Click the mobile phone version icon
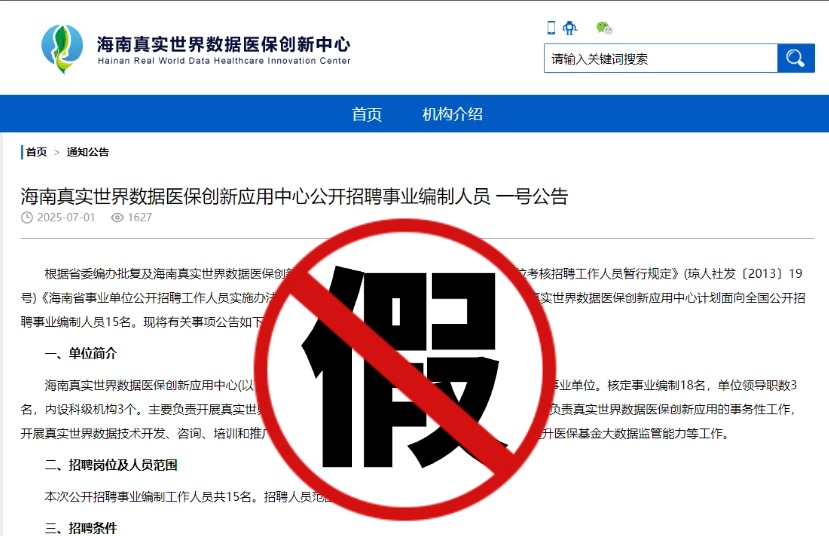This screenshot has width=829, height=536. coord(551,27)
